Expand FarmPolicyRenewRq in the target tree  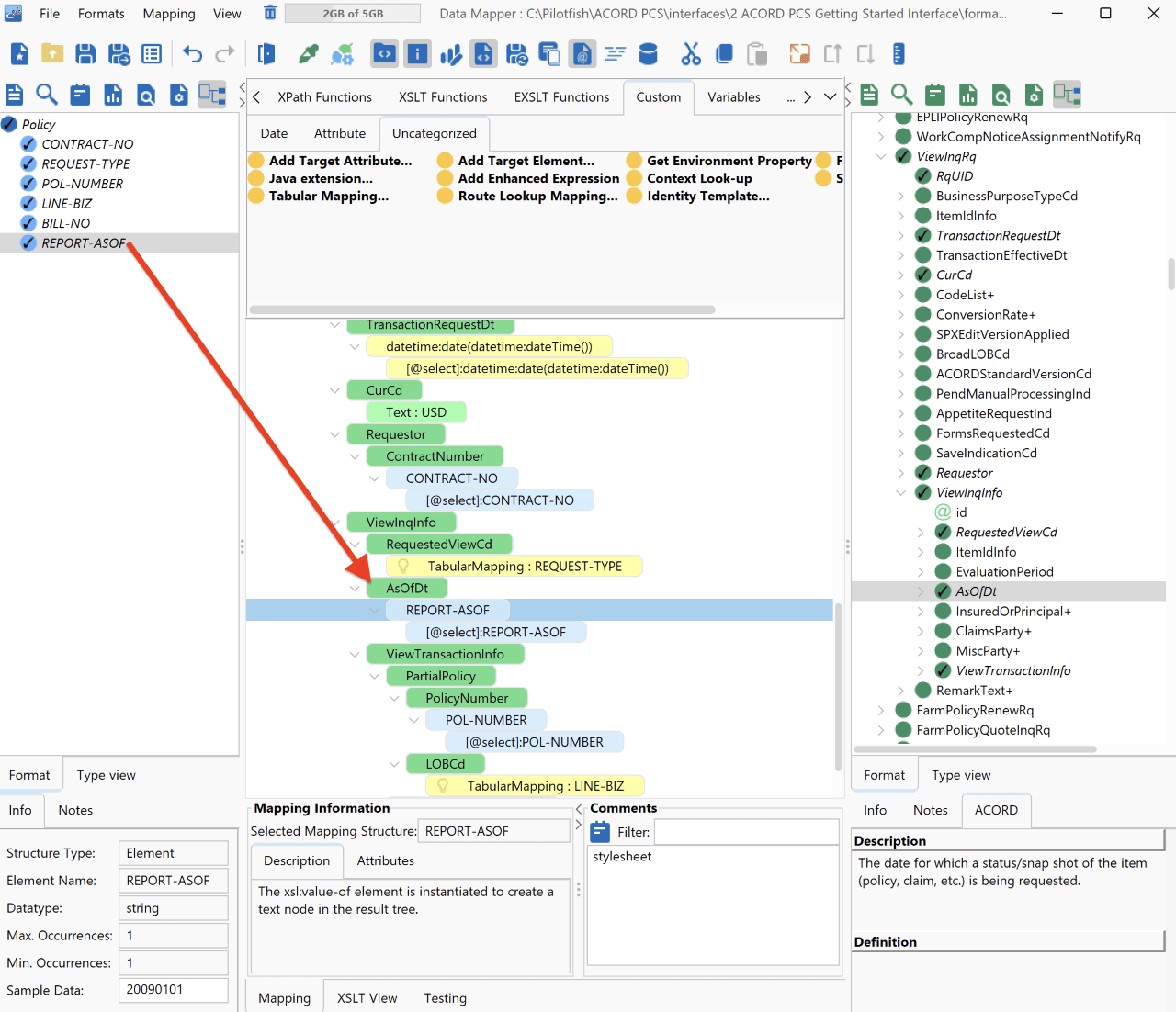(881, 710)
